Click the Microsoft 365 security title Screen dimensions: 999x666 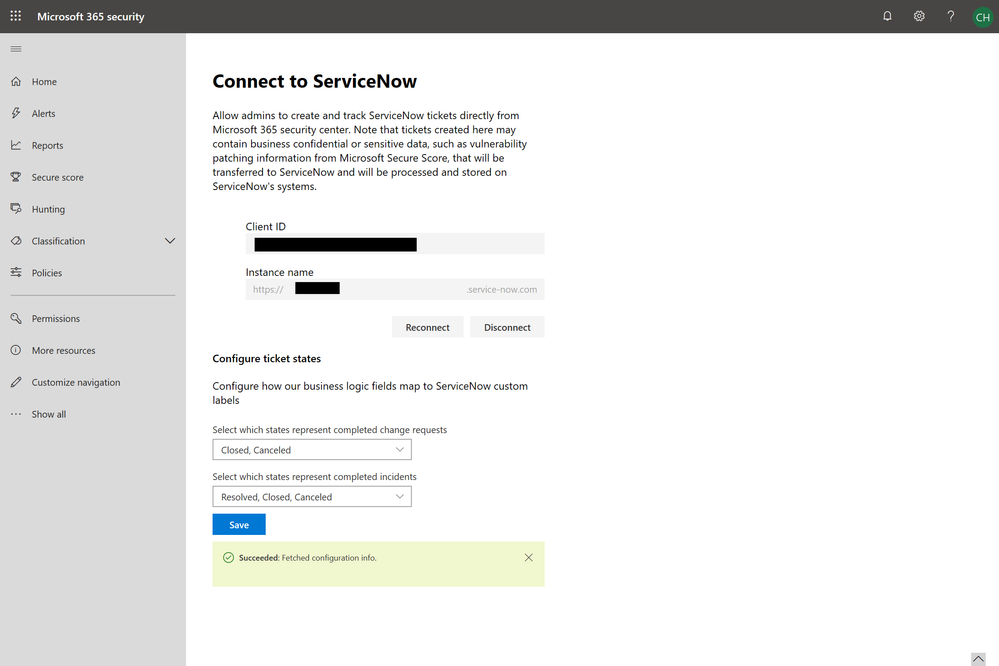[x=90, y=17]
